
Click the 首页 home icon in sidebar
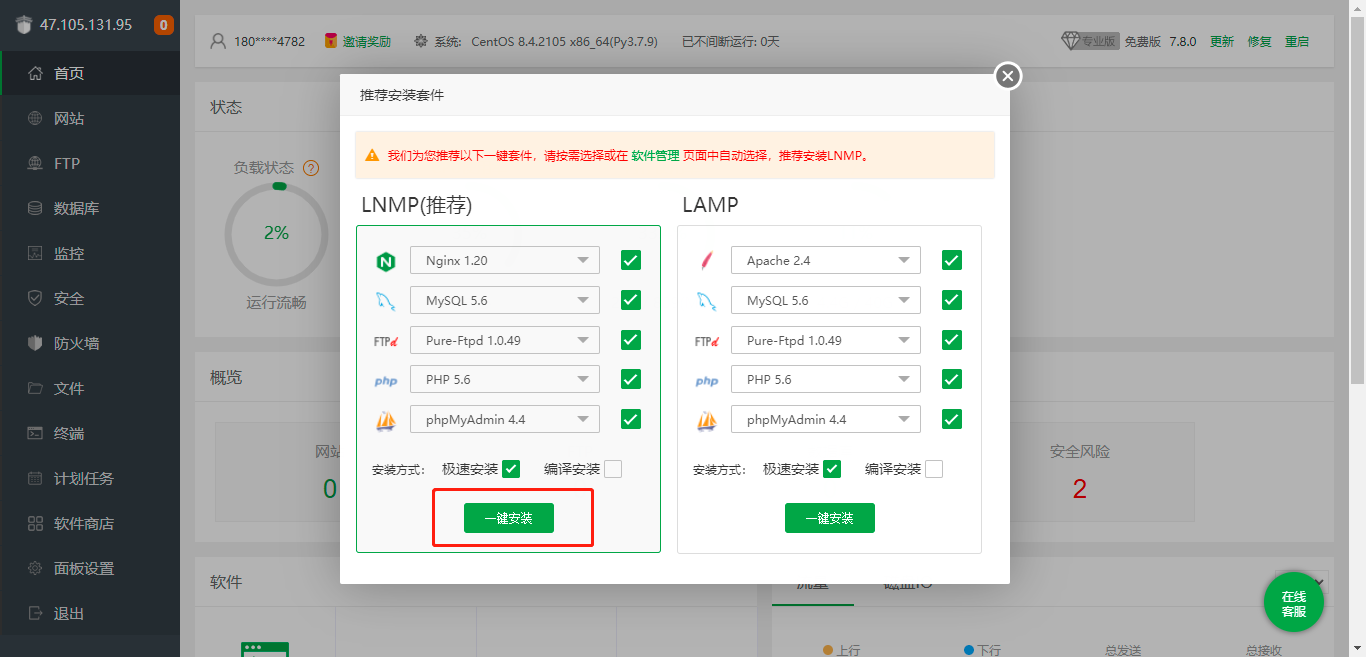[x=35, y=73]
